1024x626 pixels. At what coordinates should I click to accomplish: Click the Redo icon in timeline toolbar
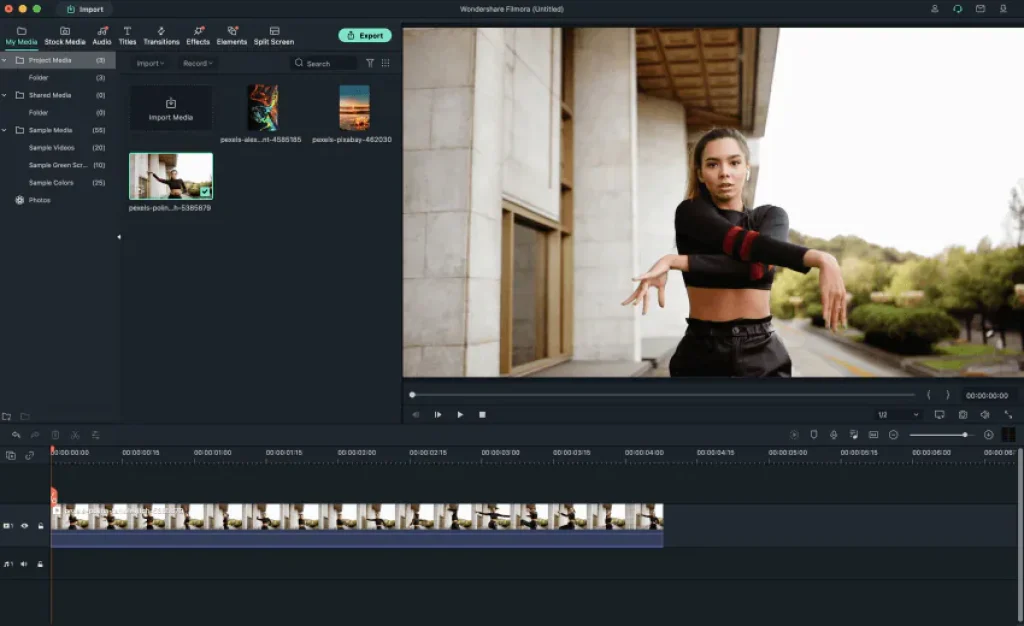coord(35,435)
